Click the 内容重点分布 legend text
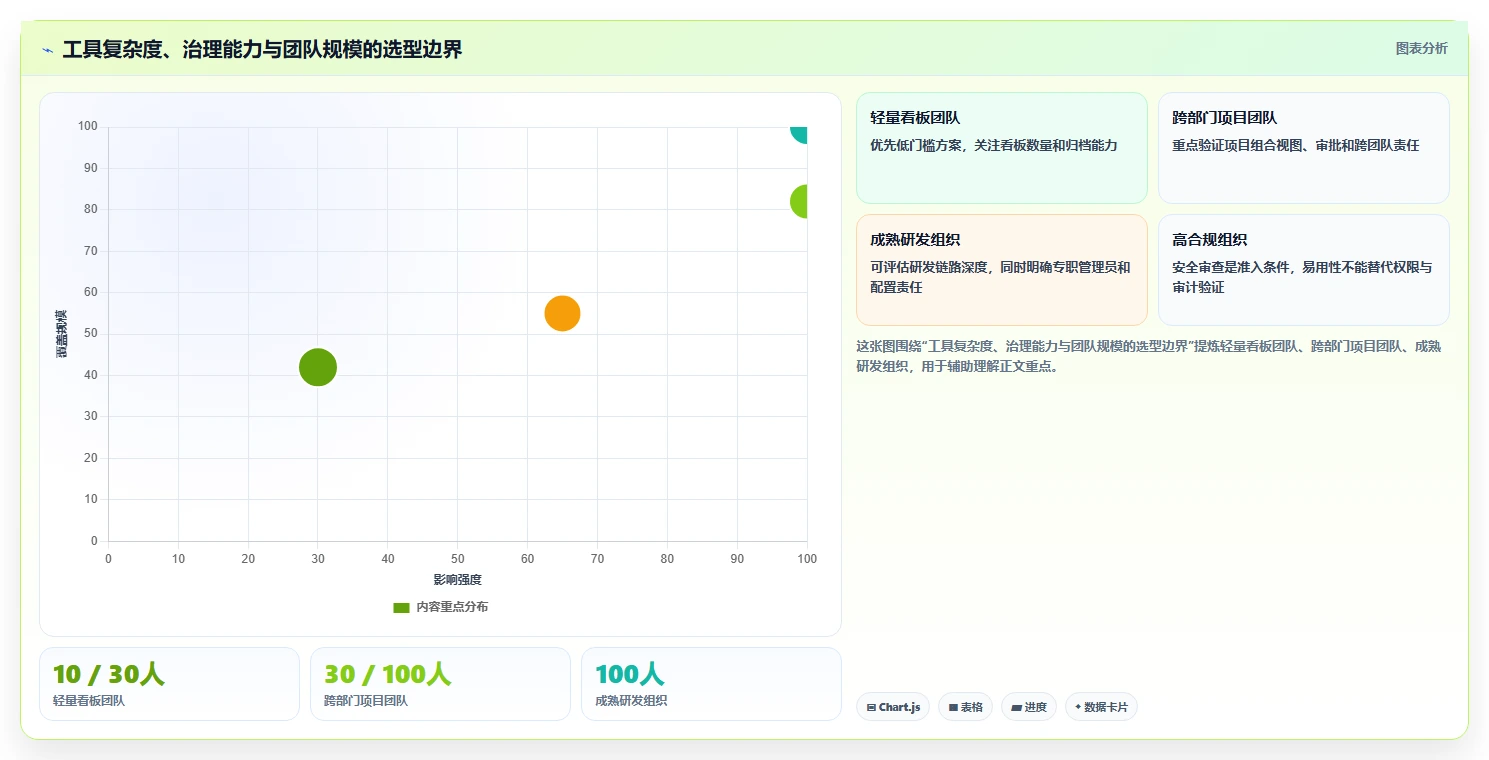 [452, 607]
